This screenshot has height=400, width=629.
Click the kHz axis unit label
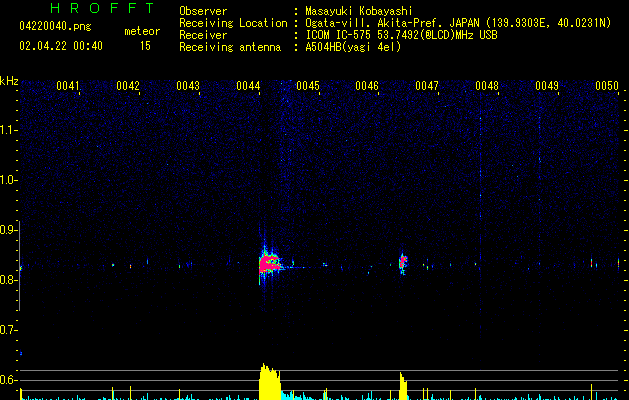click(x=9, y=81)
